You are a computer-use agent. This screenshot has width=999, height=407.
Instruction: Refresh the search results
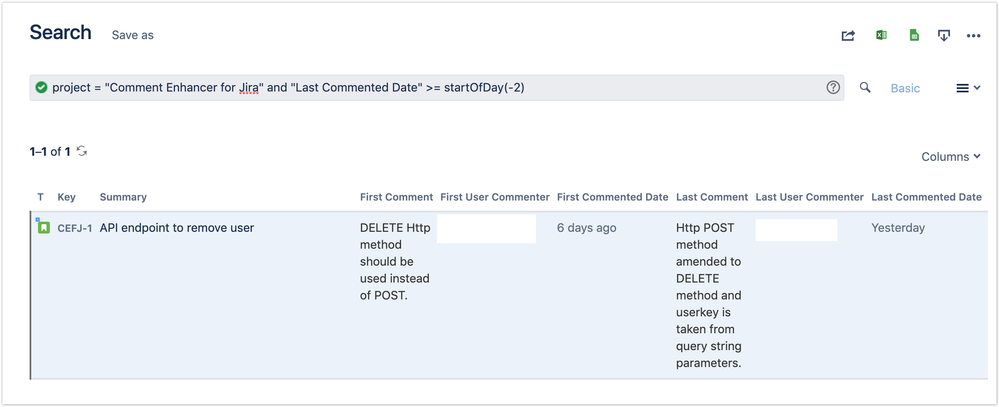click(82, 151)
